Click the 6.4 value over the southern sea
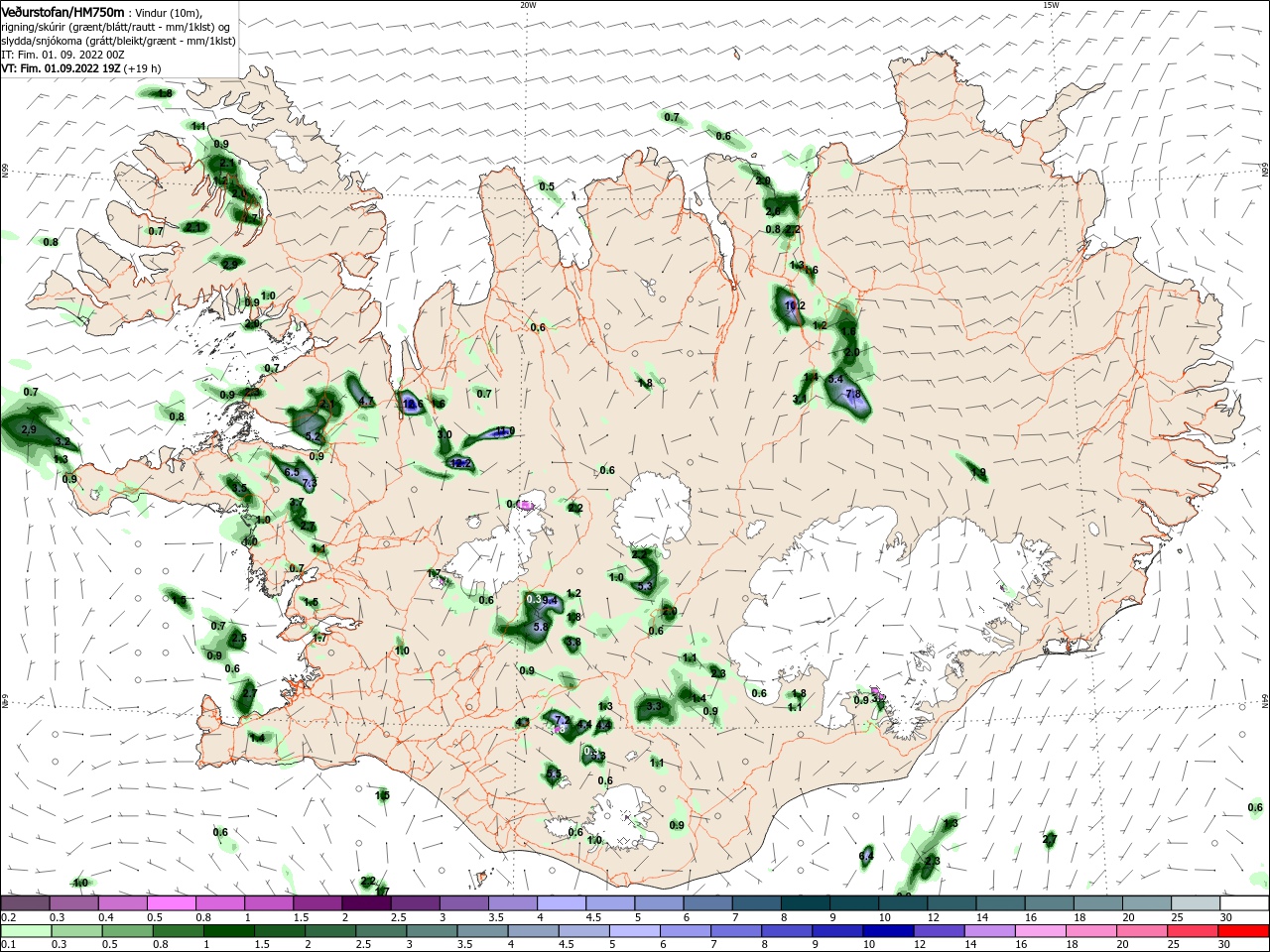The width and height of the screenshot is (1270, 952). (x=866, y=855)
